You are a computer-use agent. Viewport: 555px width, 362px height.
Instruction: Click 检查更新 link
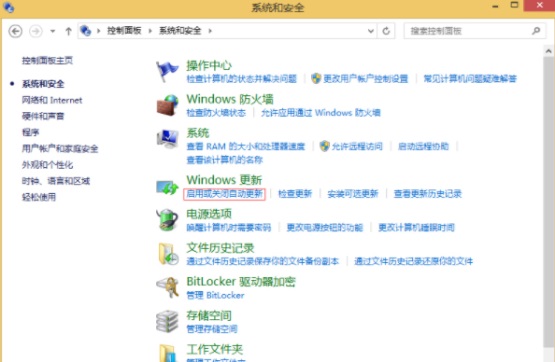(x=295, y=194)
